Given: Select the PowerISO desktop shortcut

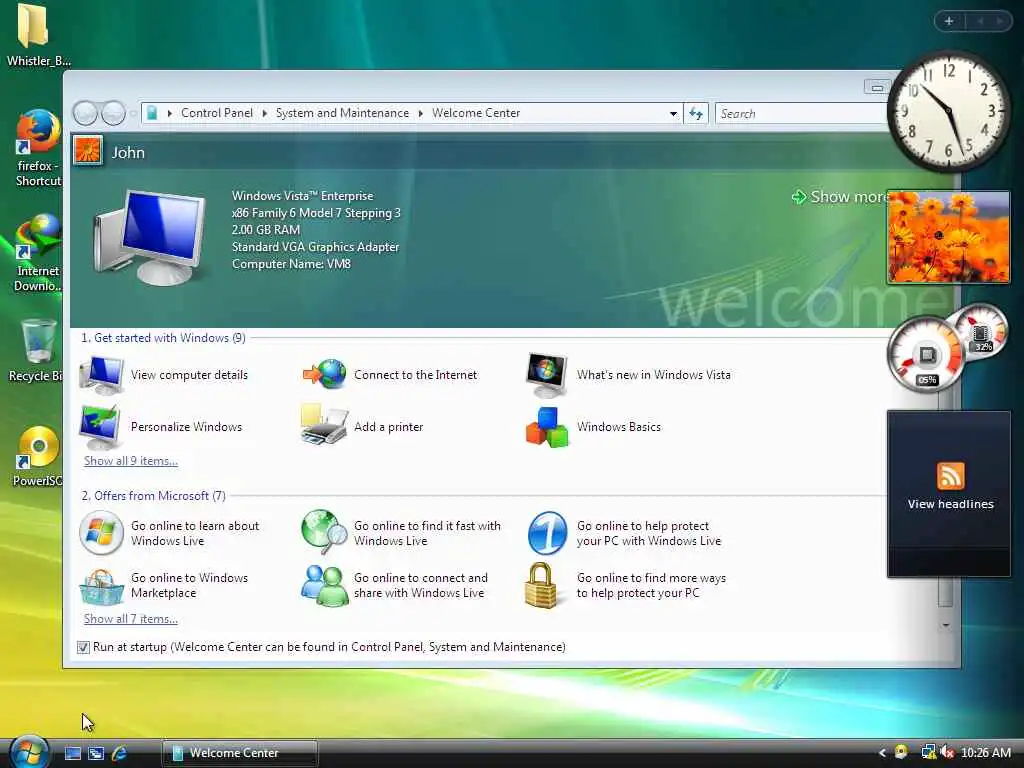Looking at the screenshot, I should 37,456.
